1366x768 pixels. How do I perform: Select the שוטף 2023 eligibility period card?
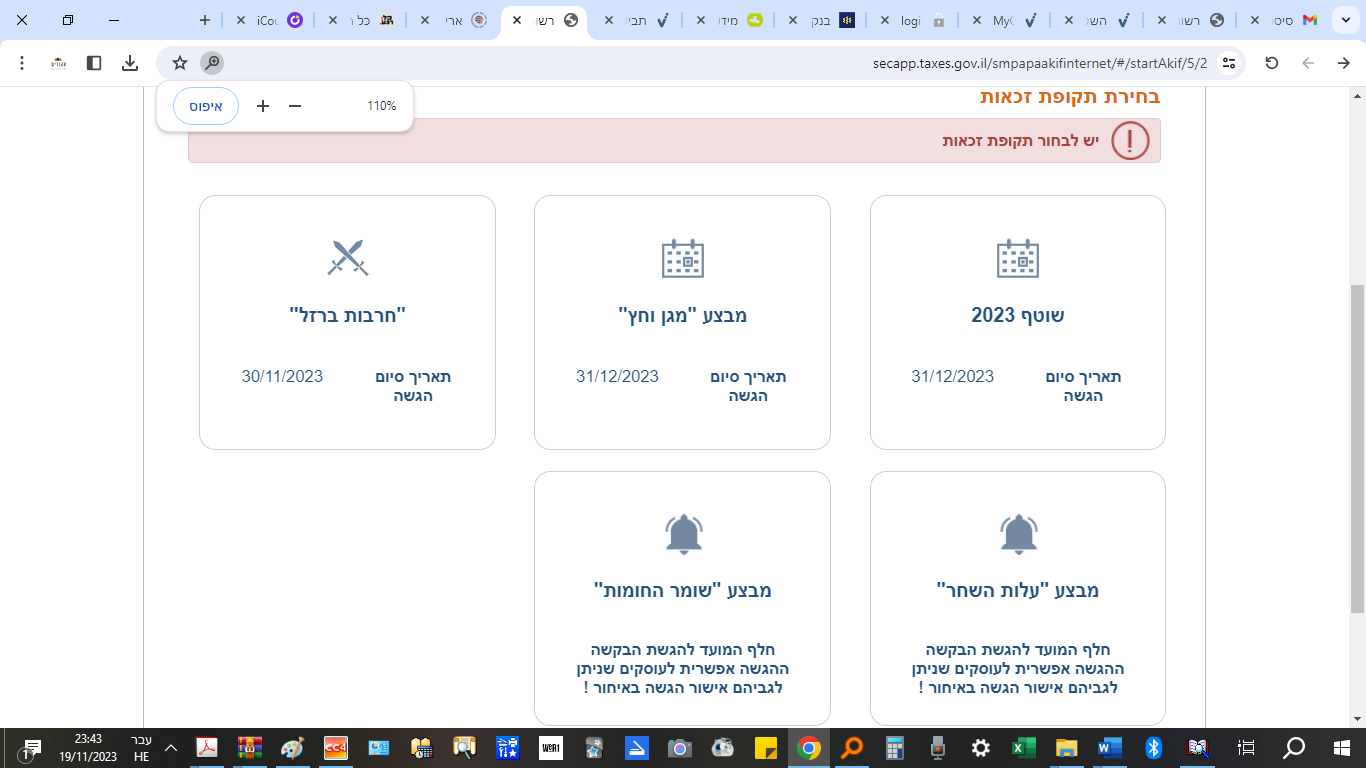click(1018, 322)
